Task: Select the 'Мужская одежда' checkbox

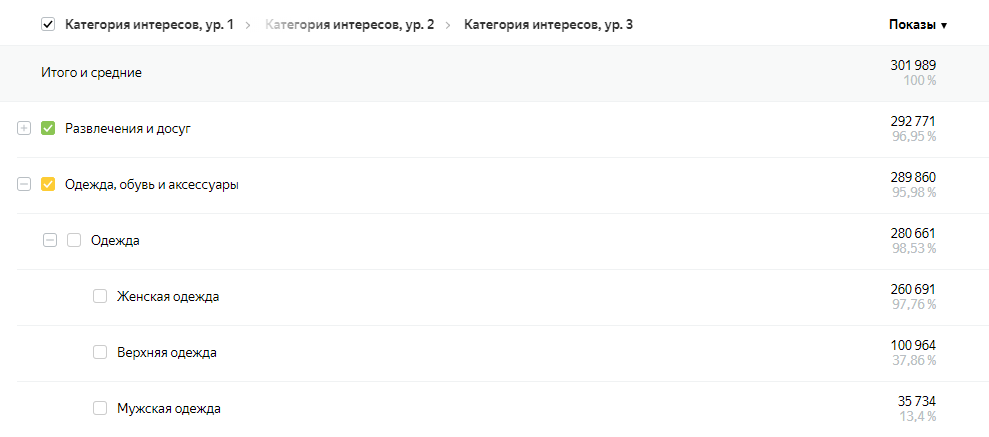Action: click(100, 409)
